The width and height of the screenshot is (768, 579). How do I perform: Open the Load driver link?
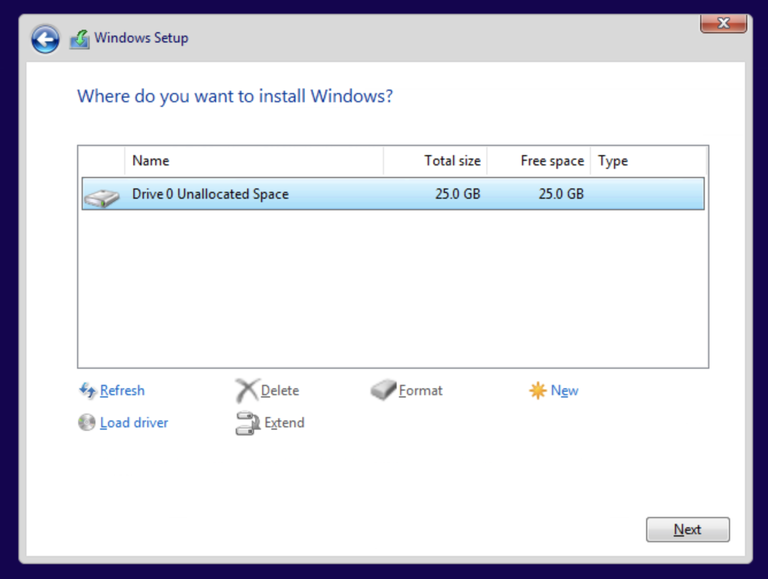[134, 423]
